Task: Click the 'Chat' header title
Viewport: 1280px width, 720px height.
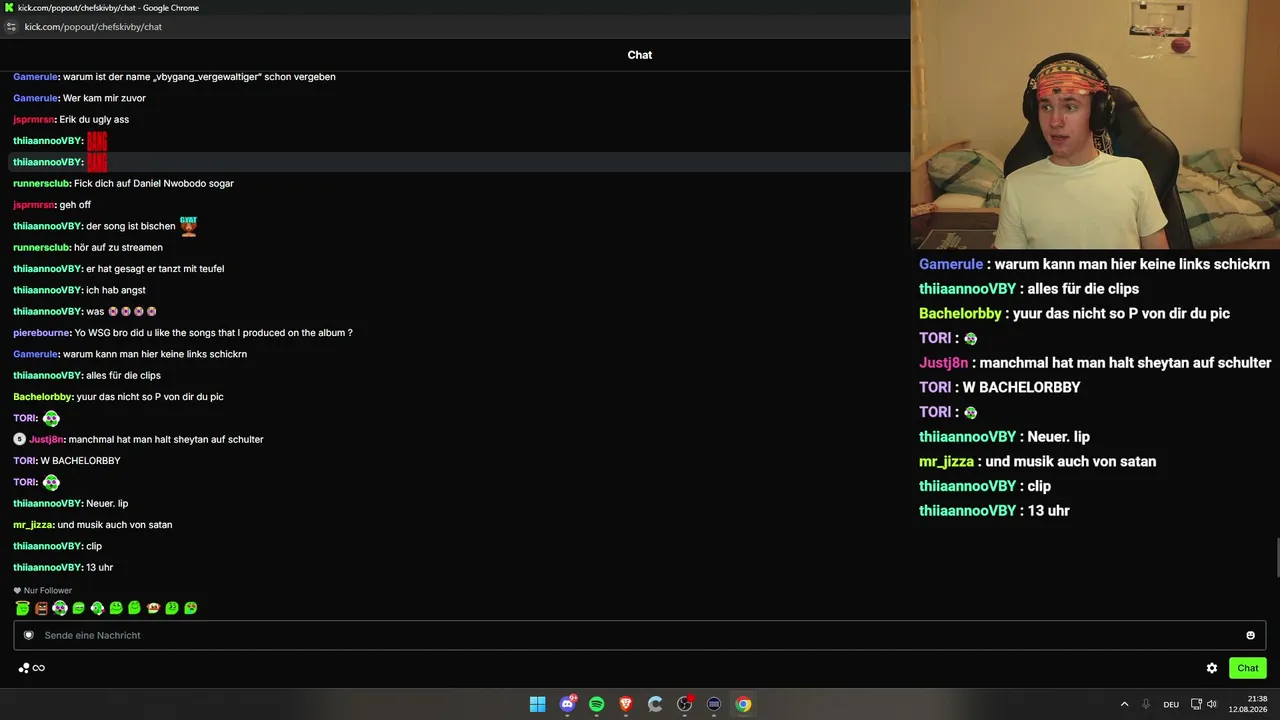Action: tap(640, 55)
